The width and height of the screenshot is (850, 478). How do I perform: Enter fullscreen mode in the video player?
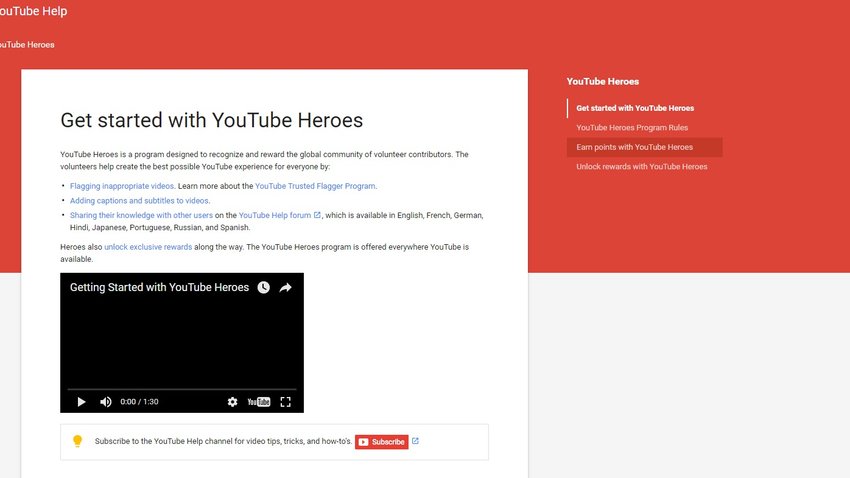pyautogui.click(x=286, y=402)
